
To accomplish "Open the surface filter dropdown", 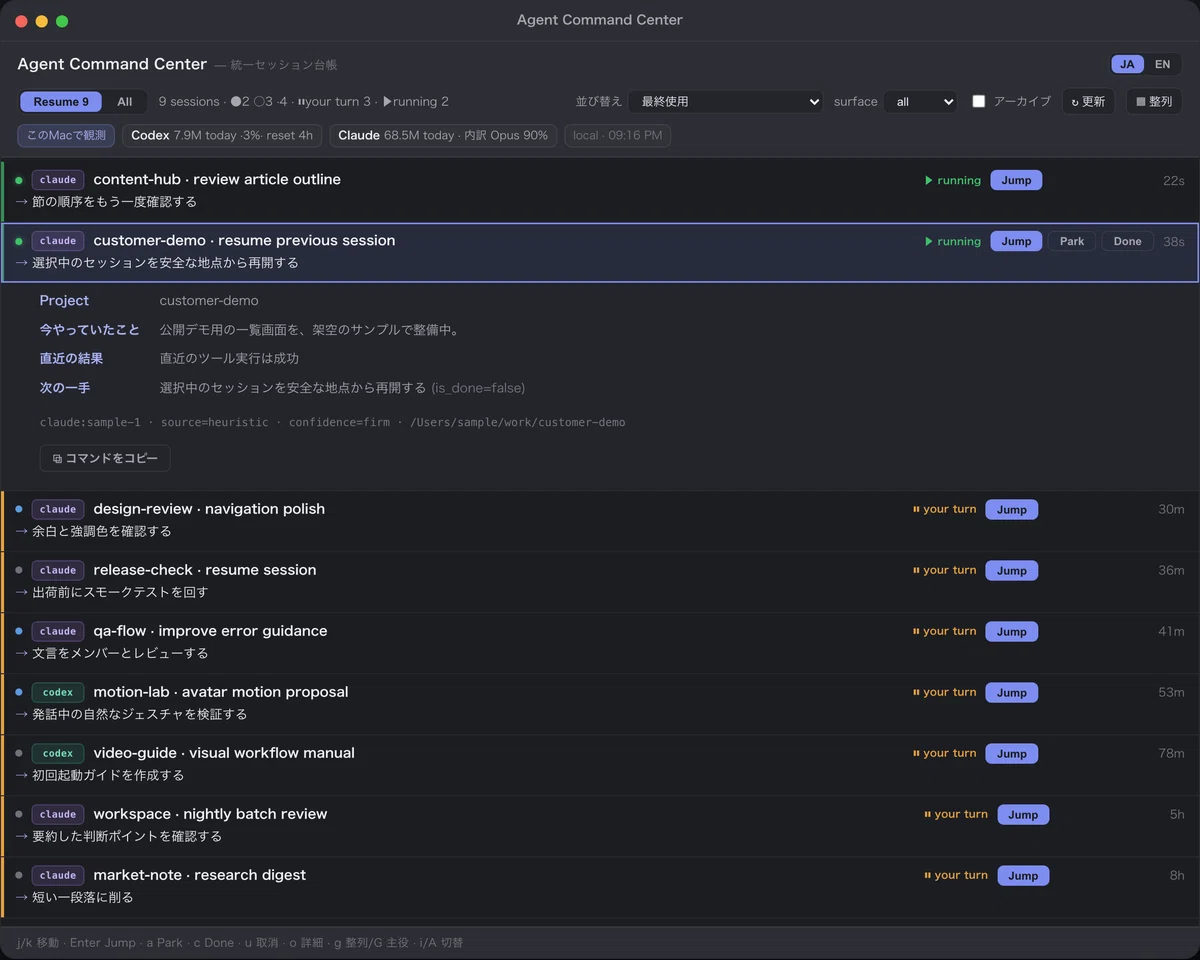I will point(920,102).
